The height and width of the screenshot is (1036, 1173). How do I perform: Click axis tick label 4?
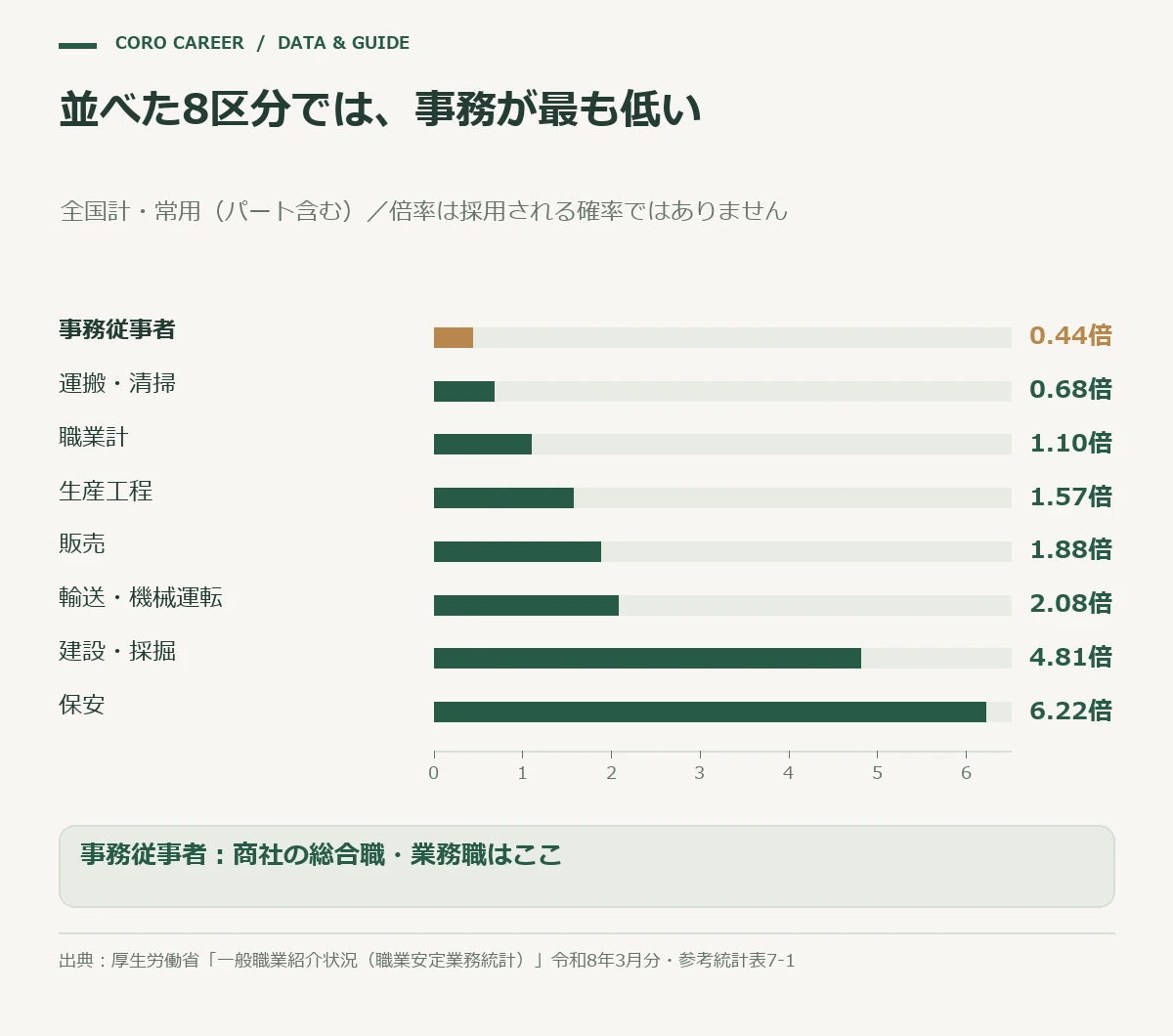click(x=789, y=773)
